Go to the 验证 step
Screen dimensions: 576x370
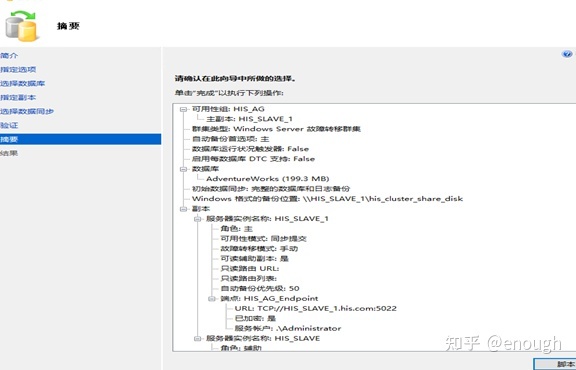click(x=9, y=125)
